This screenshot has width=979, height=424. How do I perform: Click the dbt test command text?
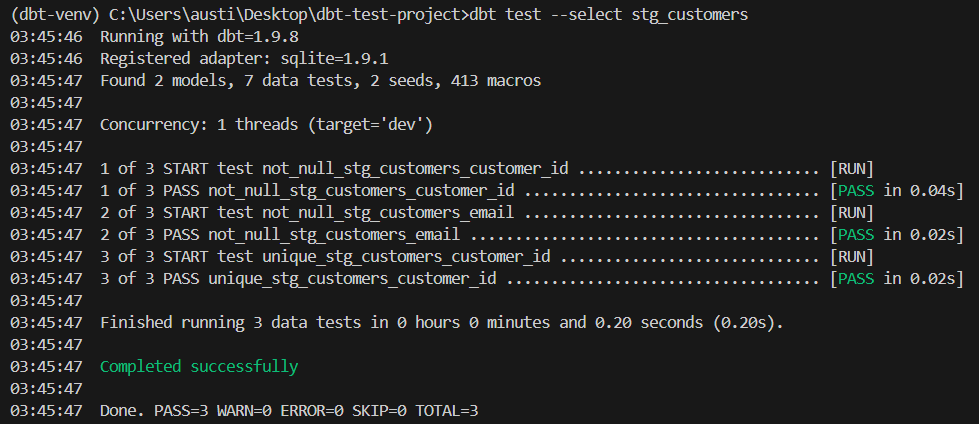click(607, 14)
